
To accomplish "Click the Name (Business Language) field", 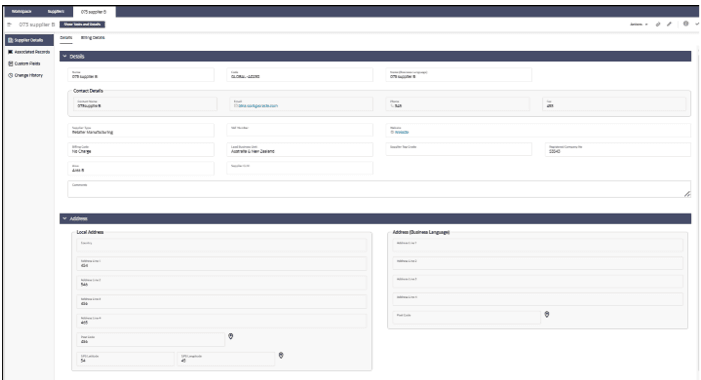I will 459,75.
